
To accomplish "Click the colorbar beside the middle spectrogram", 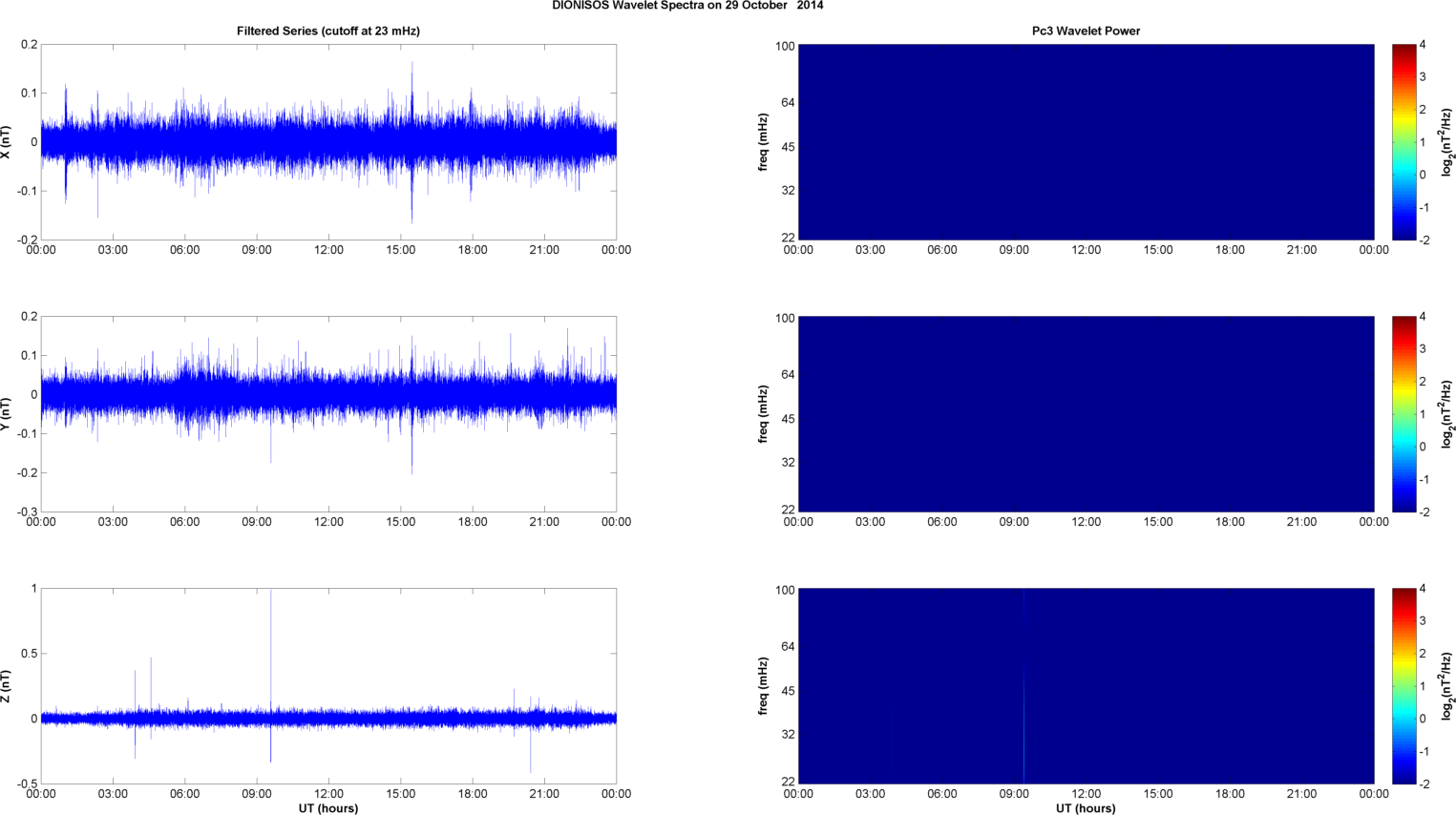I will pyautogui.click(x=1403, y=414).
